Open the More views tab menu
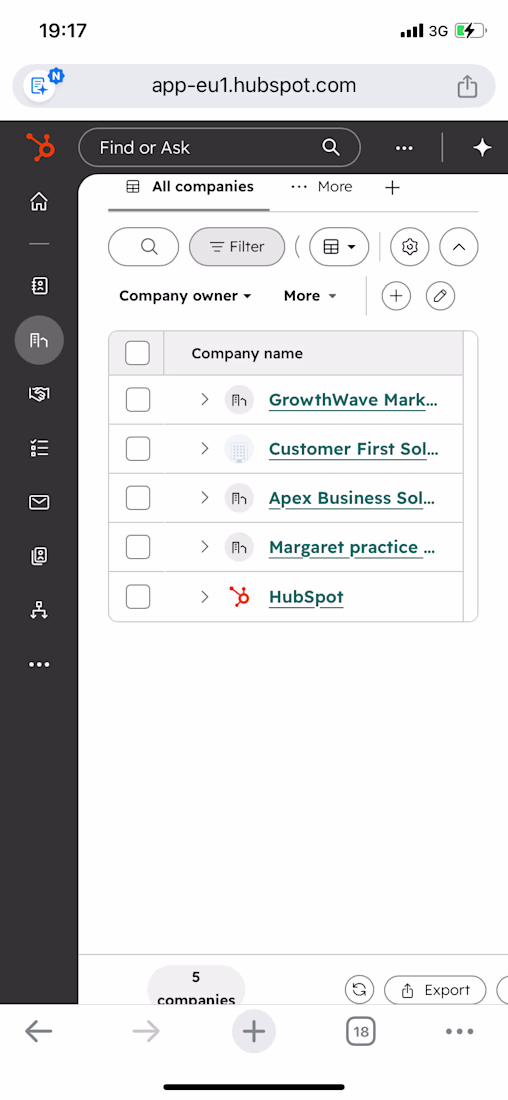This screenshot has width=508, height=1100. coord(321,187)
